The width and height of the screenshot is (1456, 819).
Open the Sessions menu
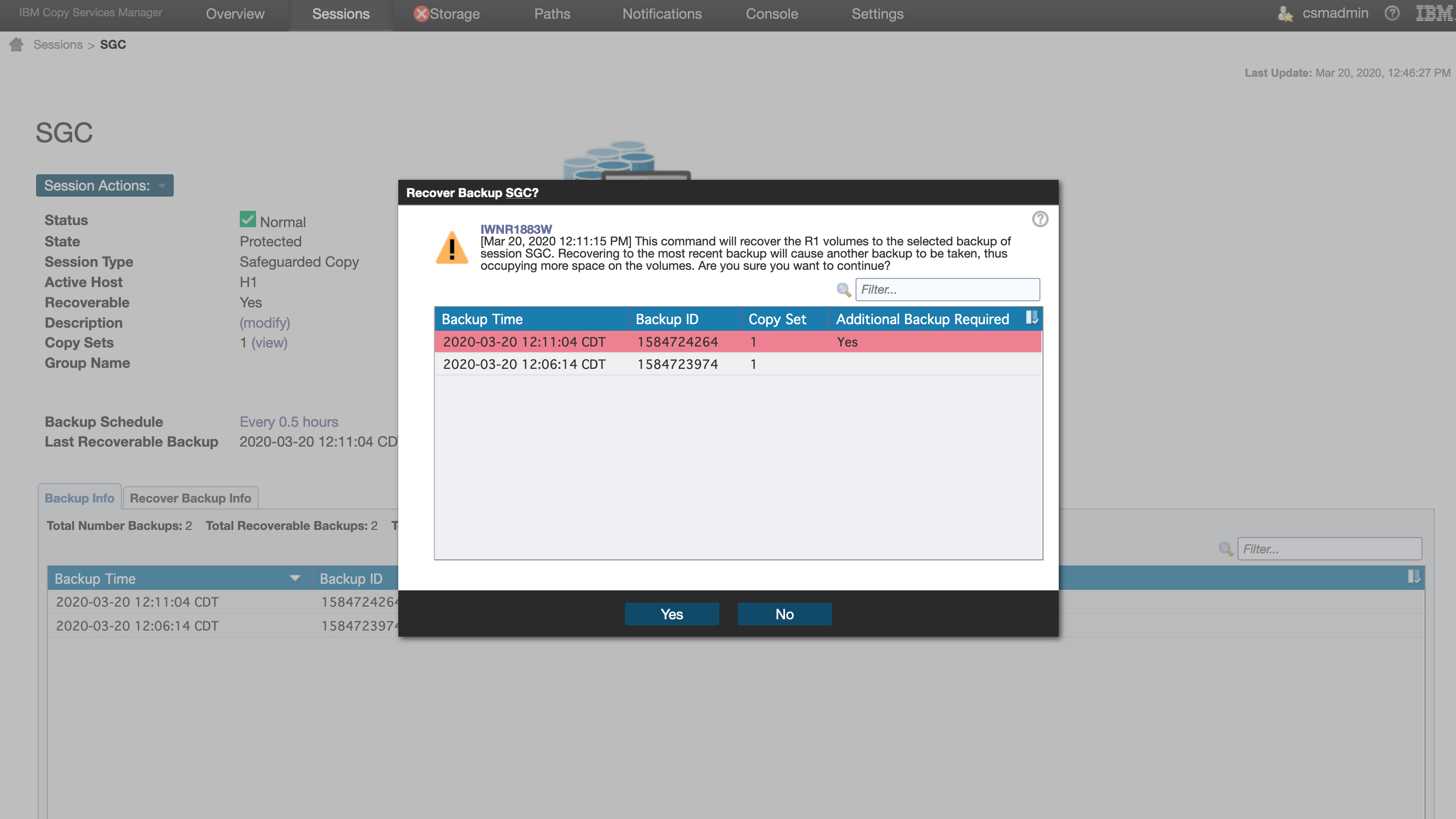(x=341, y=14)
